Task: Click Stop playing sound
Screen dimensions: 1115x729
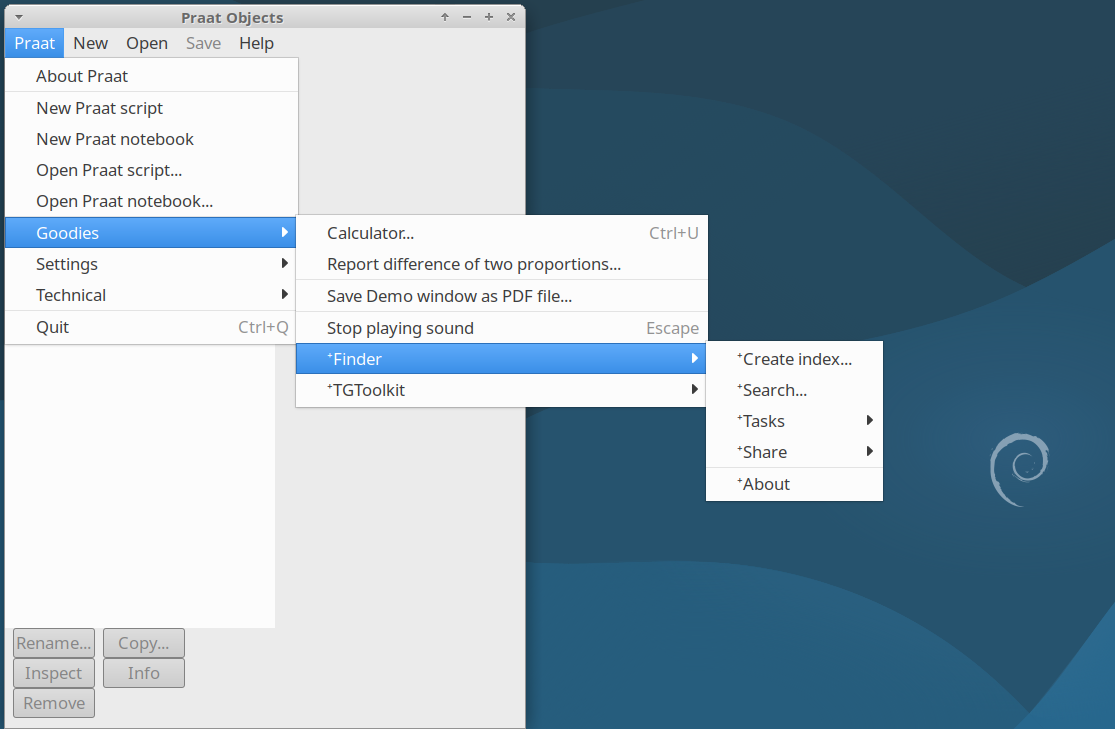Action: click(501, 328)
